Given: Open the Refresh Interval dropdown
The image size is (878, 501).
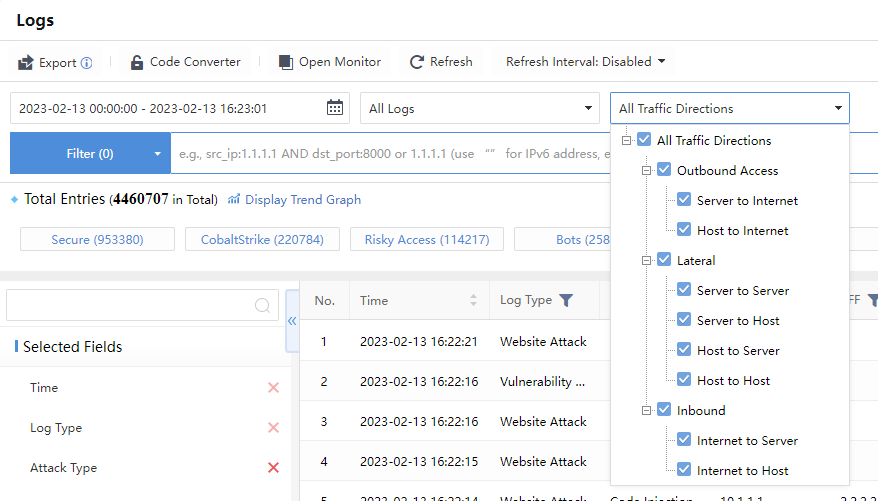Looking at the screenshot, I should (x=585, y=62).
